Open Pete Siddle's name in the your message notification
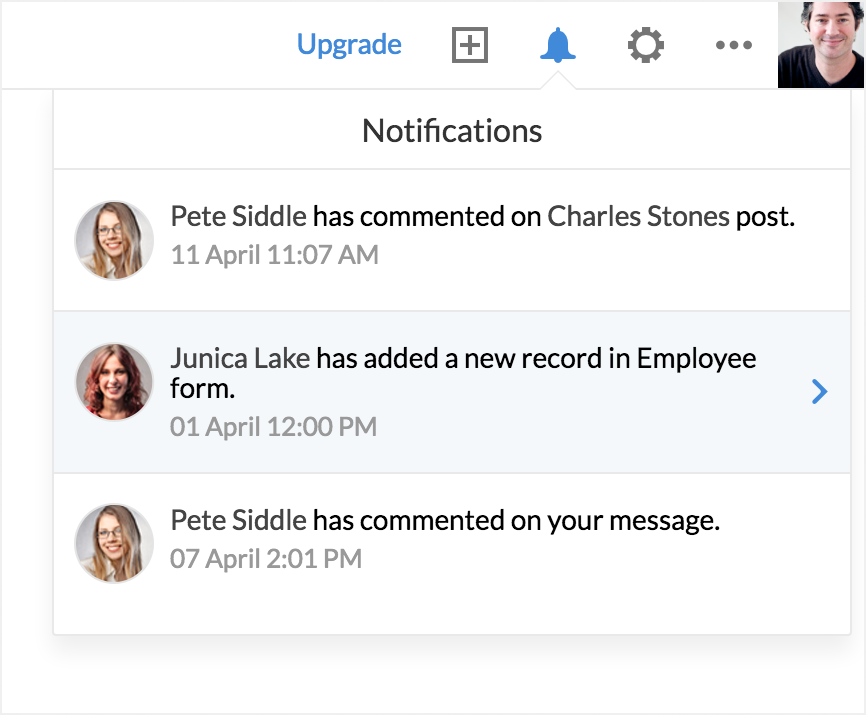Screen dimensions: 866x715 [x=238, y=520]
